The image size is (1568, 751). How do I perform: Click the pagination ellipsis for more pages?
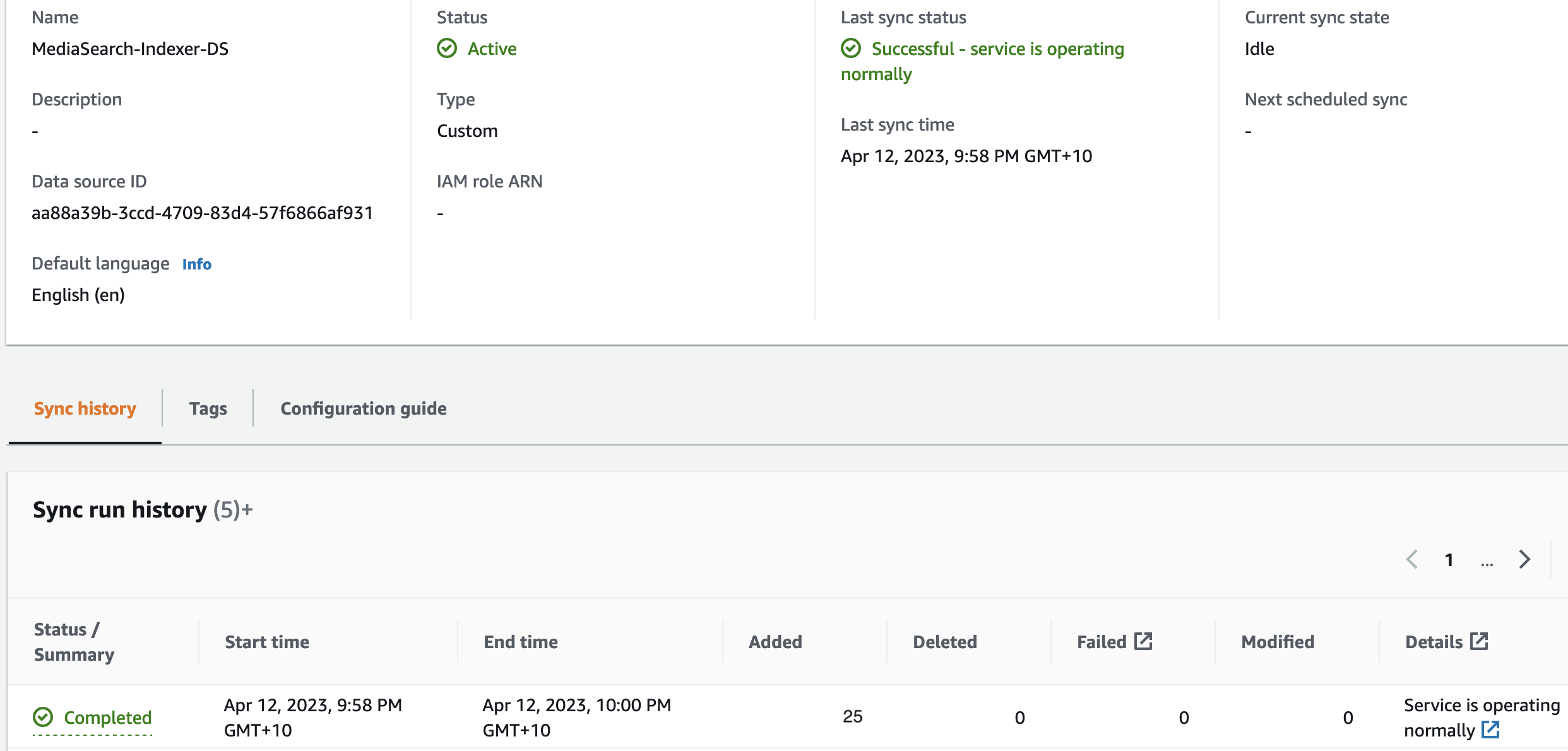pyautogui.click(x=1487, y=562)
